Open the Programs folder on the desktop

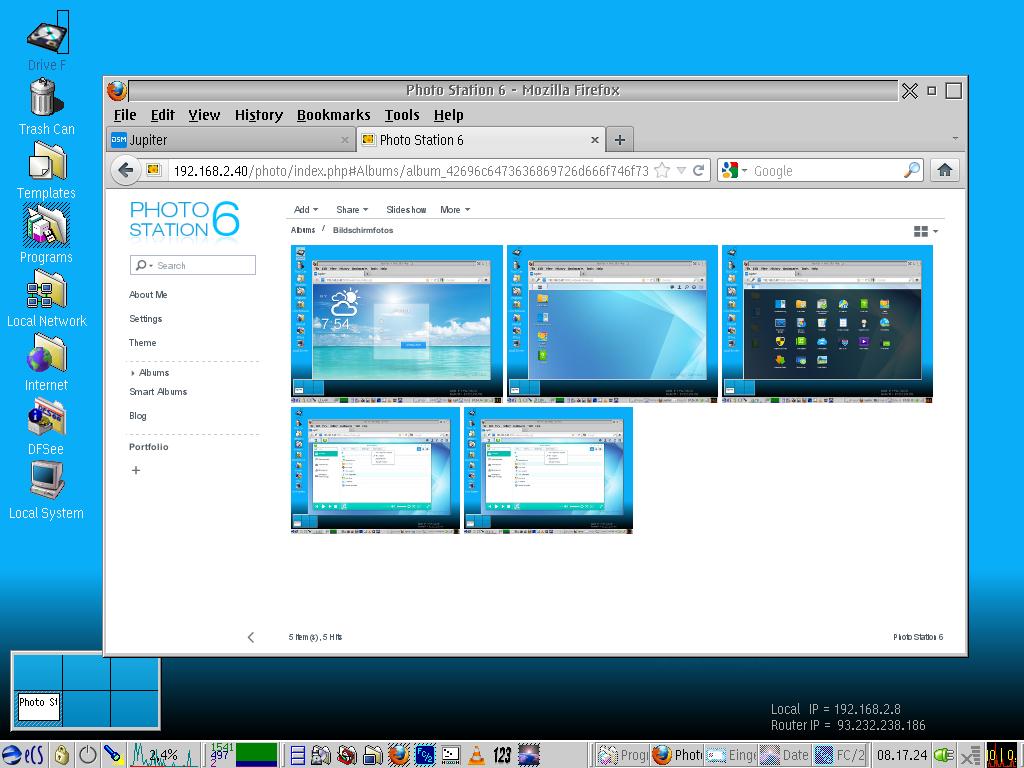click(x=46, y=233)
